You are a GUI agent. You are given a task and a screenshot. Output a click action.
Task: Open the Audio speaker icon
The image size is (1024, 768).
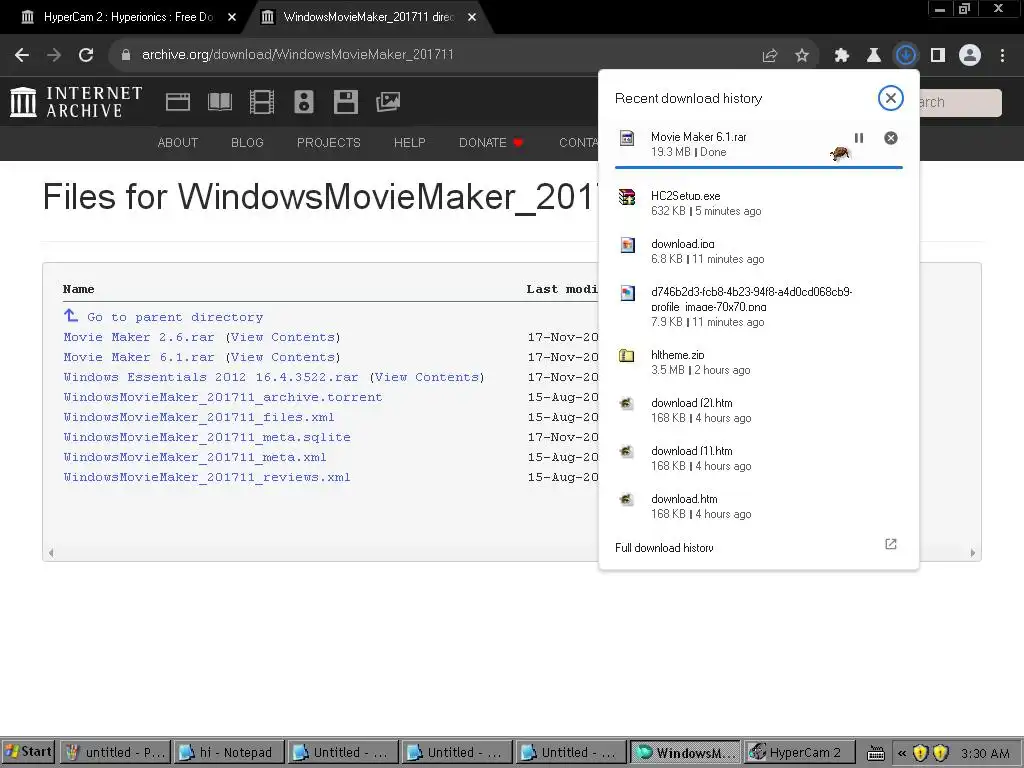pos(304,102)
